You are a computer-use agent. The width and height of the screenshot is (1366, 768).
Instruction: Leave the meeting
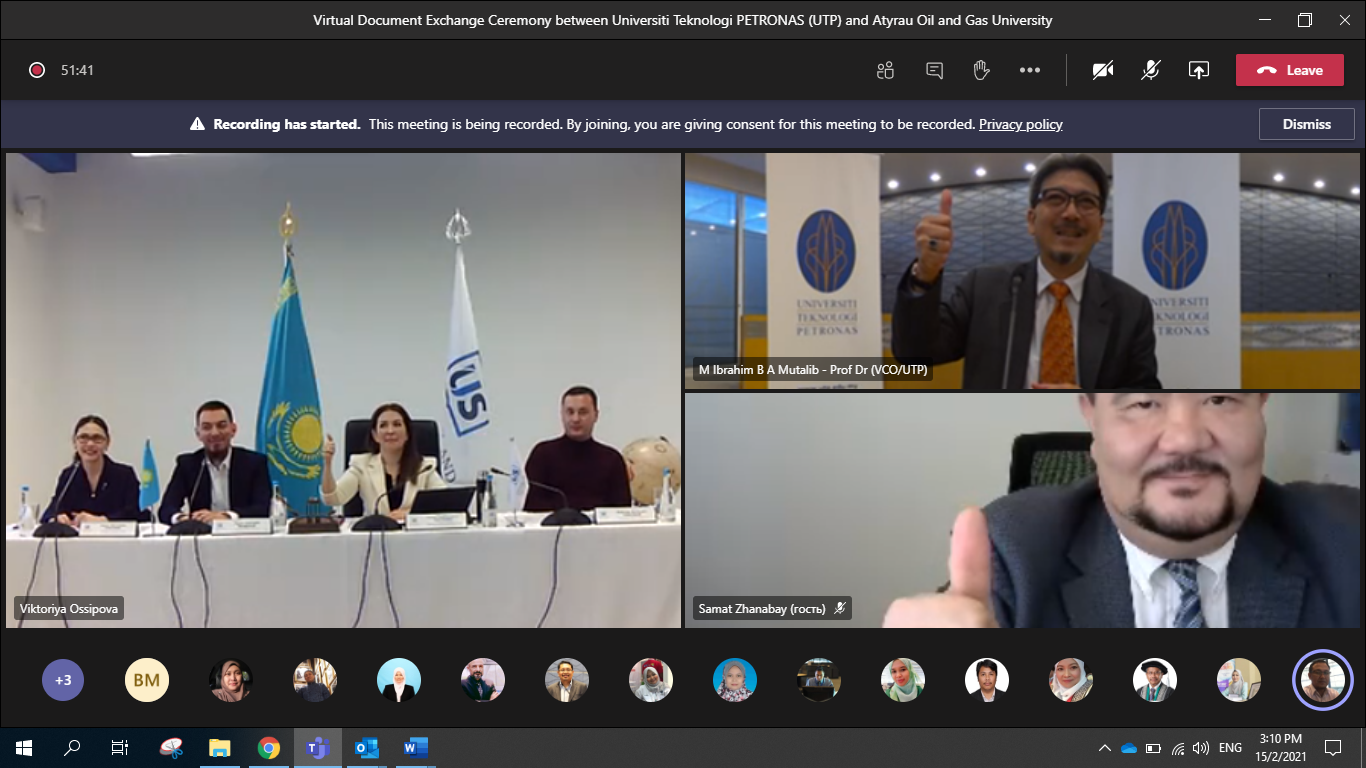point(1289,70)
